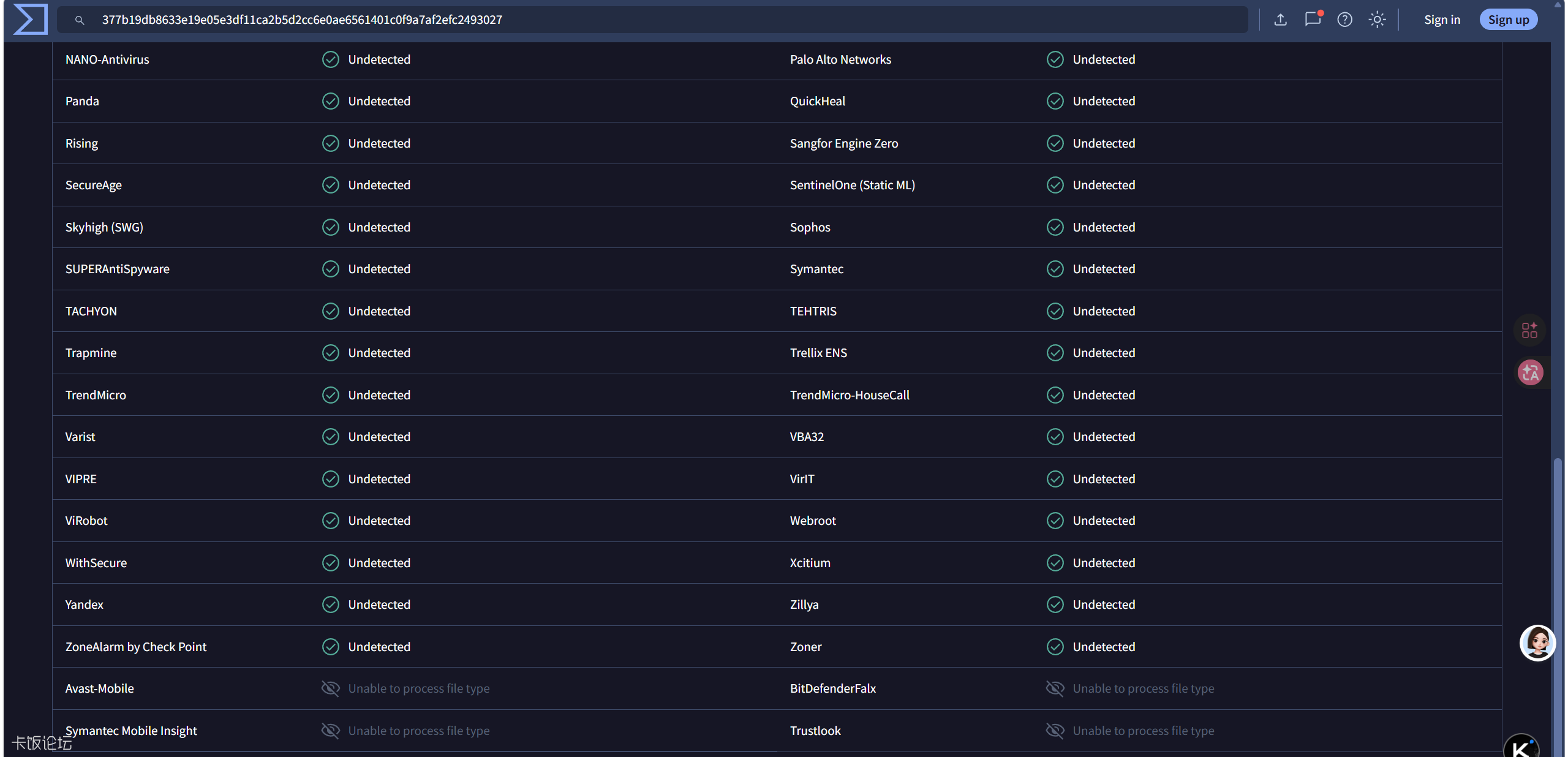The width and height of the screenshot is (1568, 757).
Task: Open the assistant avatar bubble
Action: pos(1537,643)
